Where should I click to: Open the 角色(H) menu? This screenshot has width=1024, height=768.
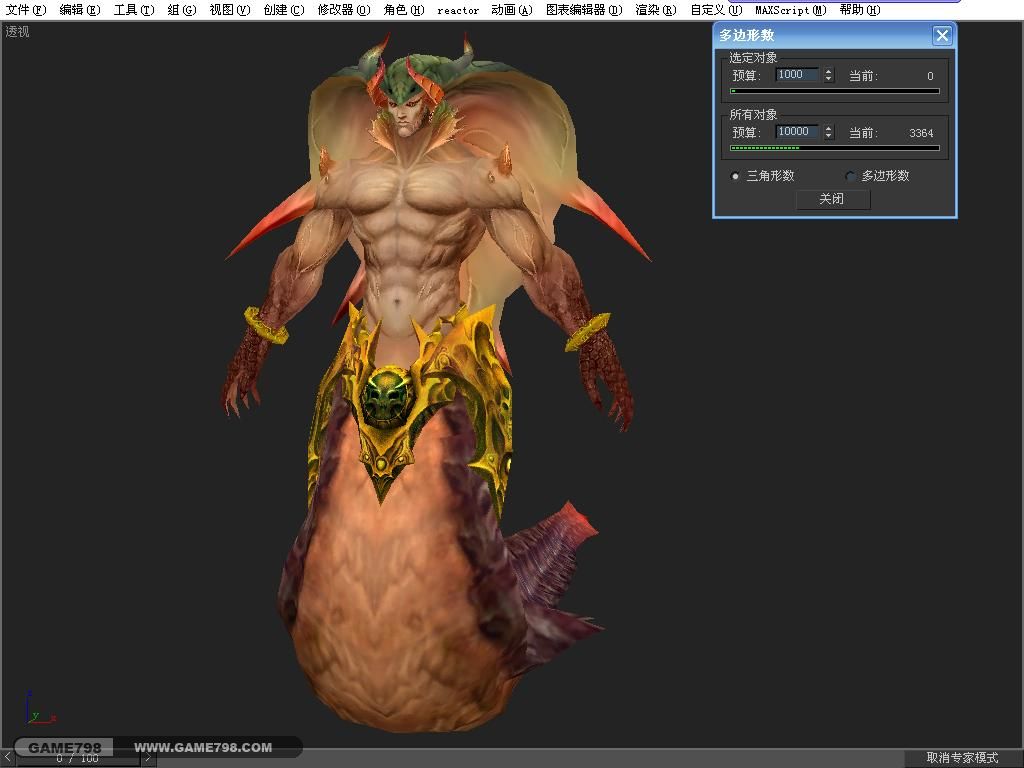pos(404,10)
